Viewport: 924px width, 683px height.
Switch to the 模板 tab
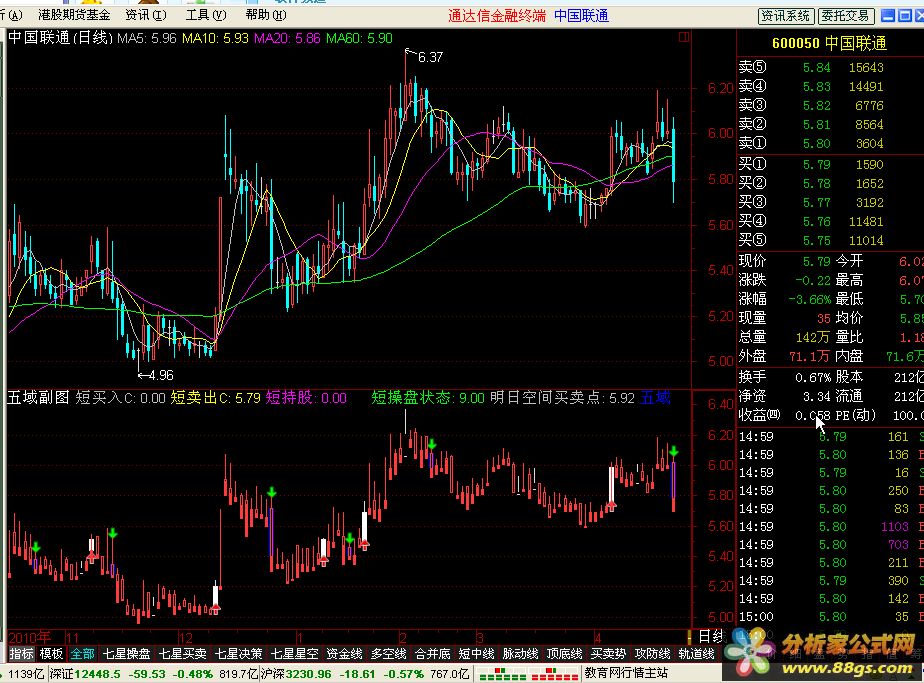click(x=51, y=654)
